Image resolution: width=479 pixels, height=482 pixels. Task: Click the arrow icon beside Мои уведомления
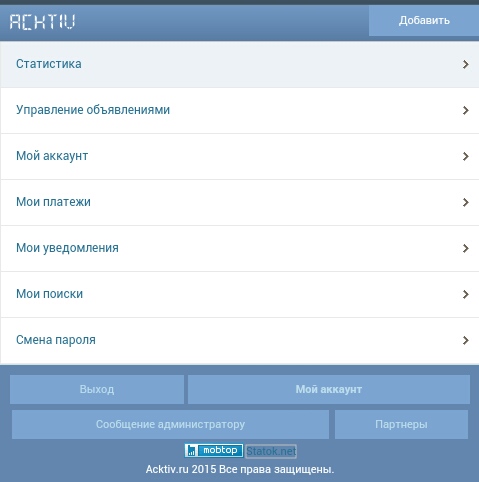pos(466,248)
